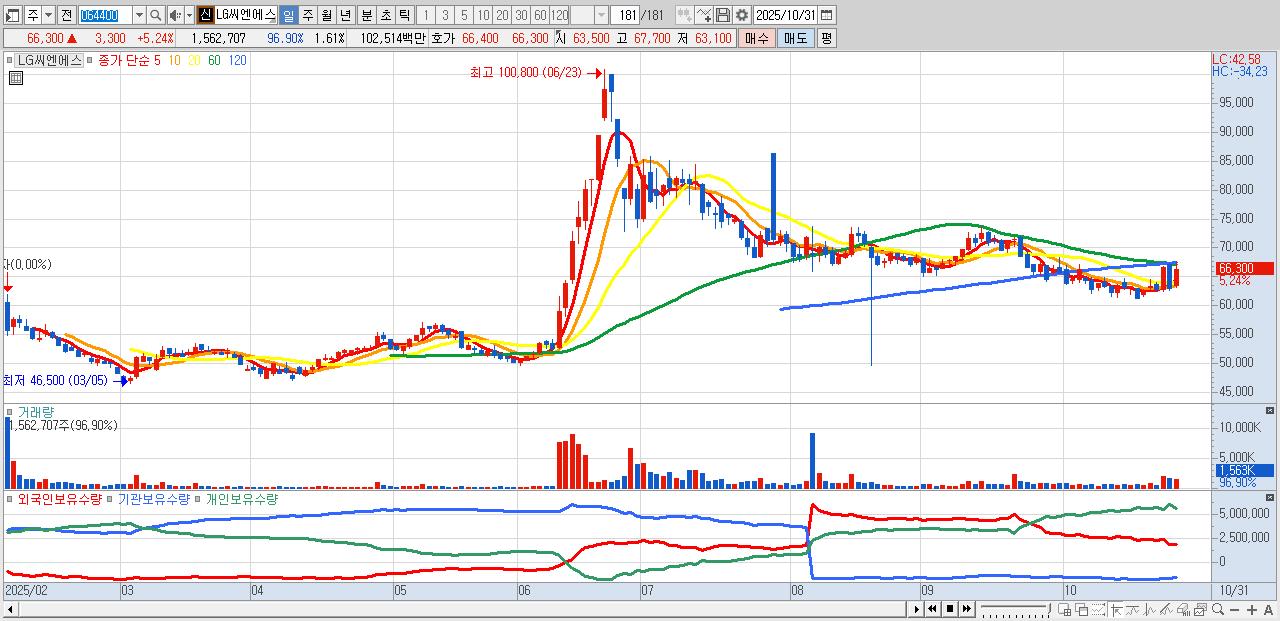Switch to 월 monthly chart period
Screen dimensions: 1280x621
pos(326,15)
